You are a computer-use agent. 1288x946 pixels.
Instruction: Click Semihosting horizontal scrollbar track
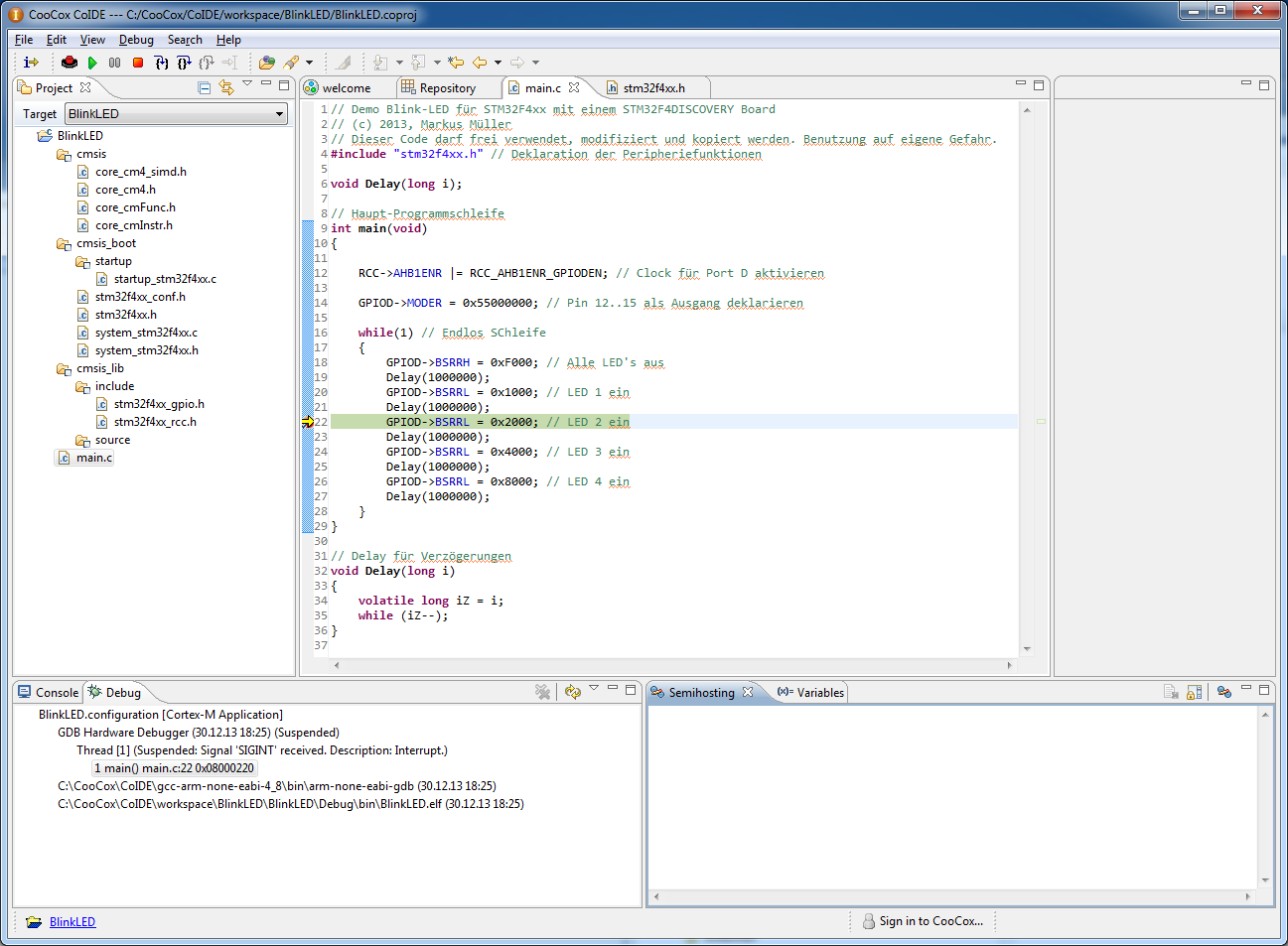[x=951, y=896]
